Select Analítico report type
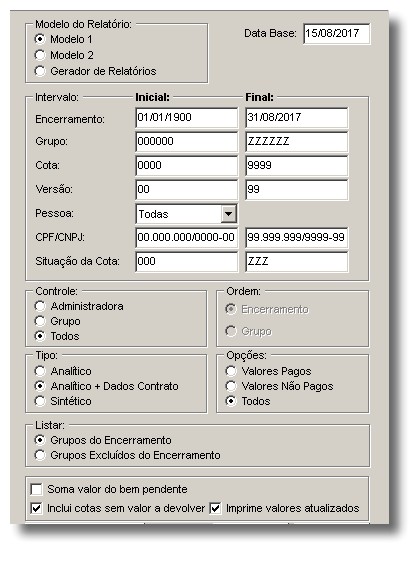 (40, 371)
